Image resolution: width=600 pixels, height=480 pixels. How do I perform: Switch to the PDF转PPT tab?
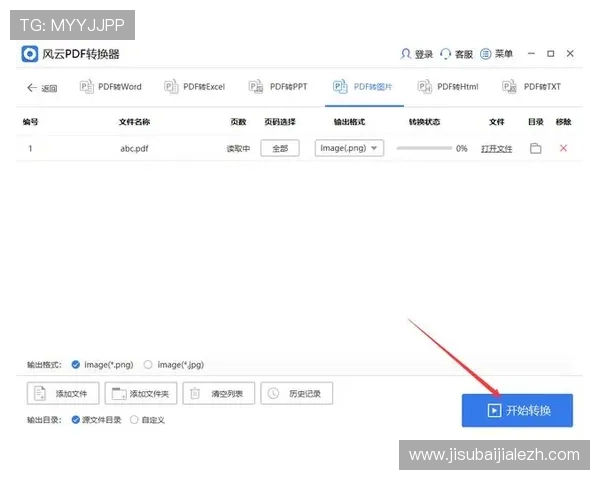[x=278, y=87]
